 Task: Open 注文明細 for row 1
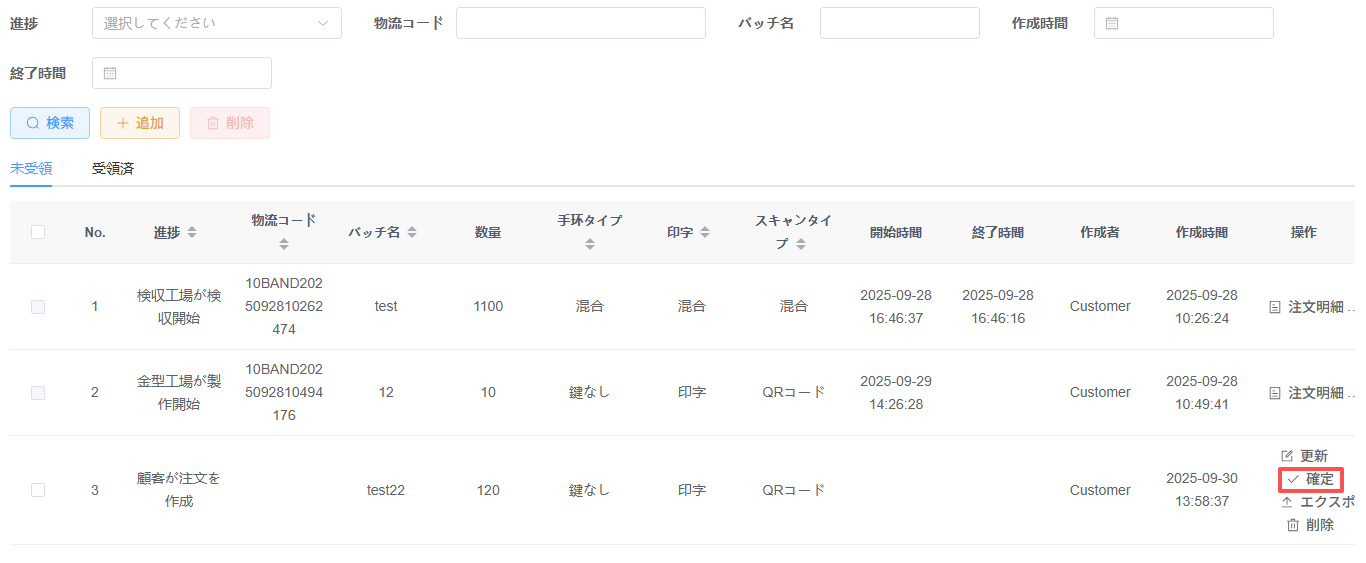click(1314, 307)
